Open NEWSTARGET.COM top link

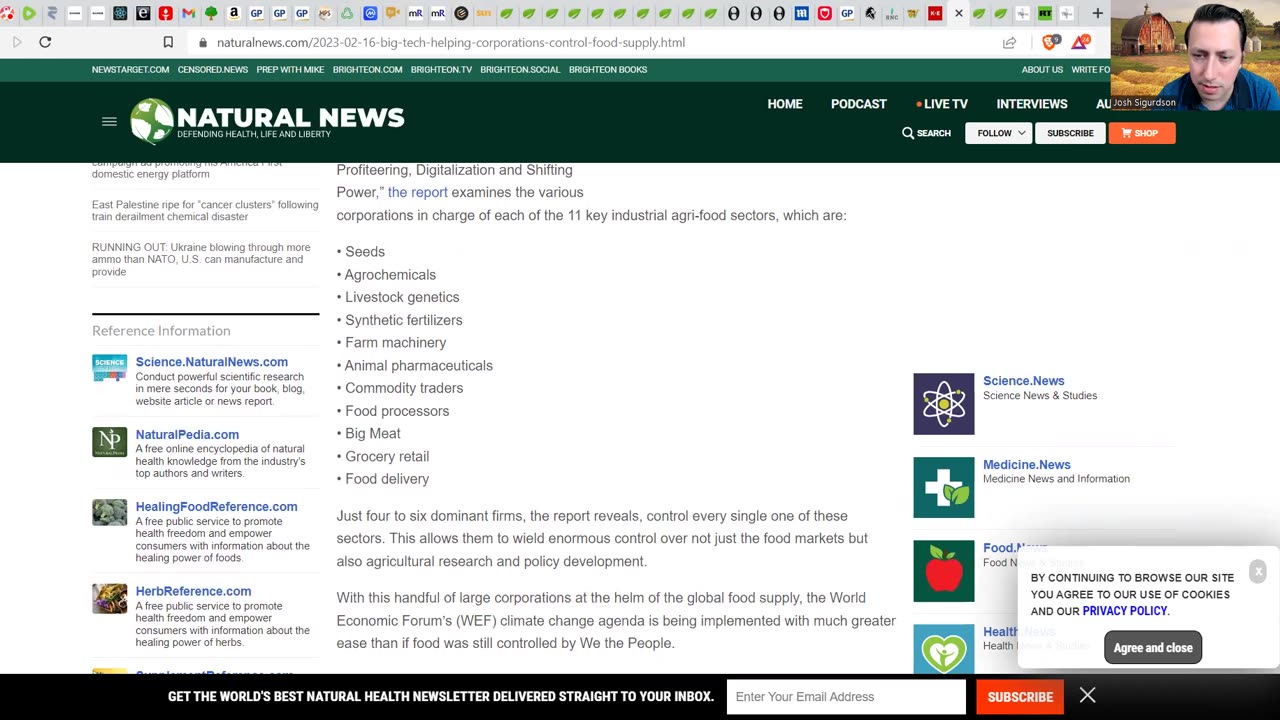point(131,70)
